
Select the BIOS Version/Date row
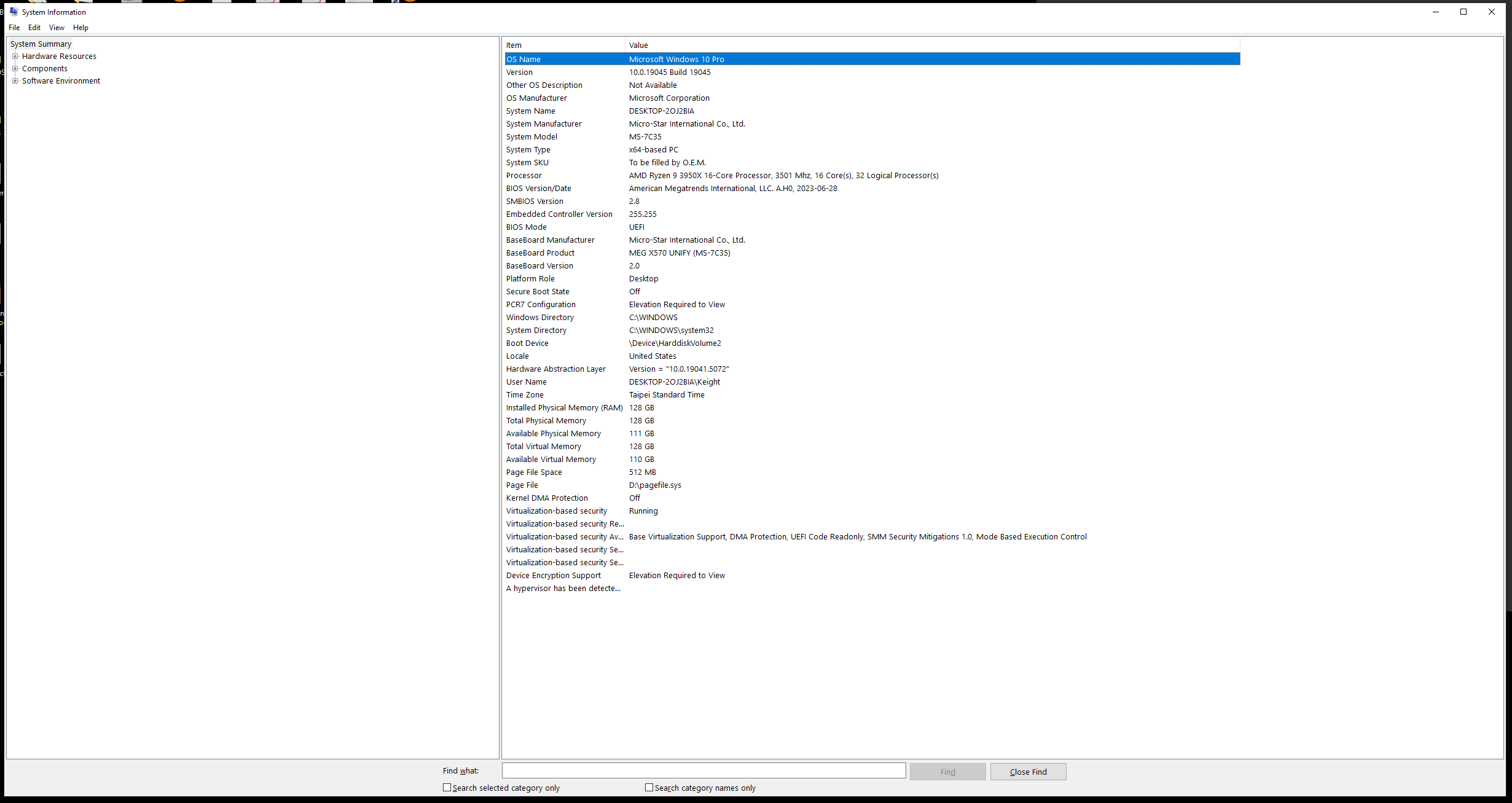tap(872, 189)
